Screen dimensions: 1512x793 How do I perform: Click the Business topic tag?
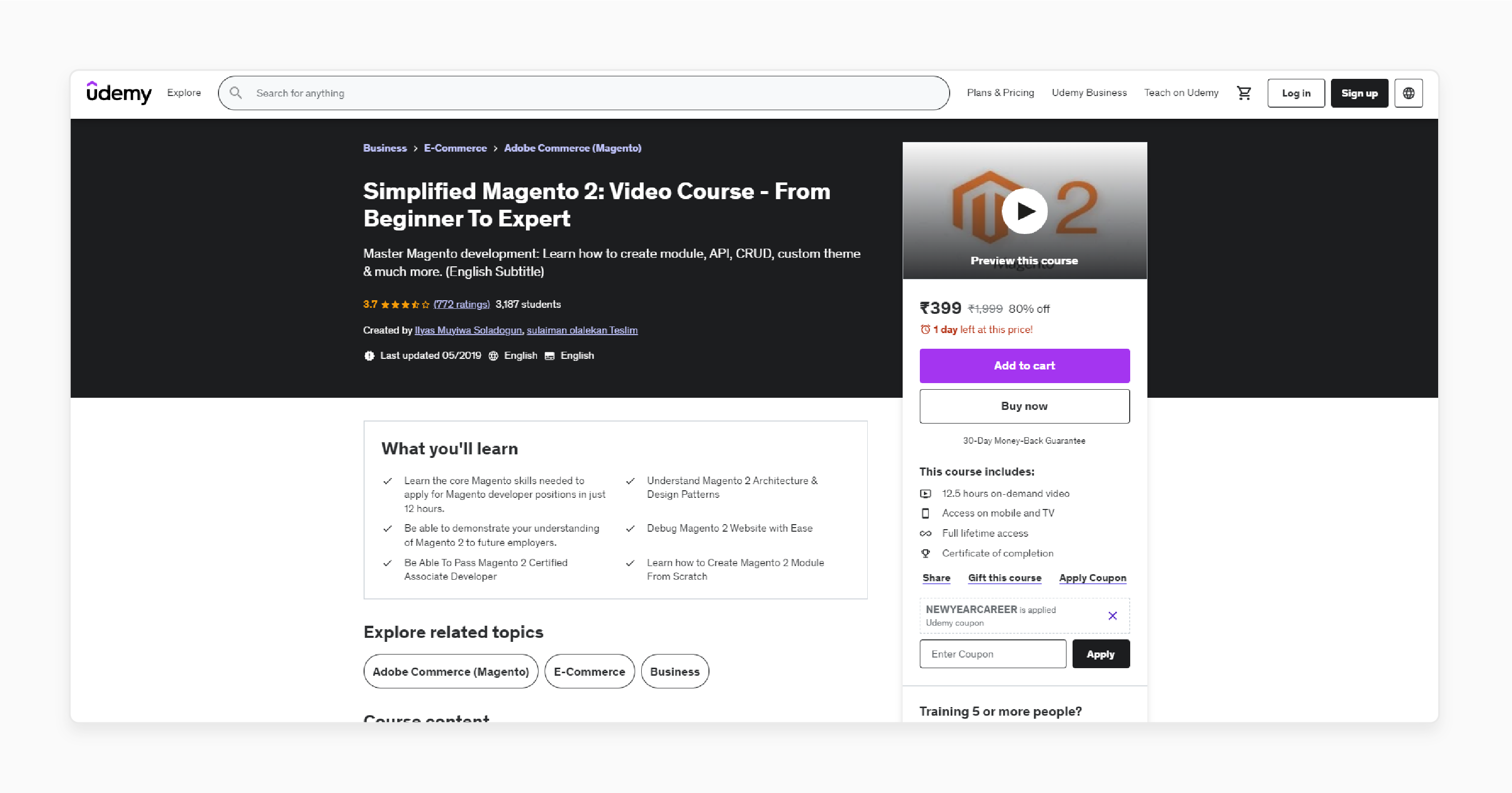pos(674,671)
